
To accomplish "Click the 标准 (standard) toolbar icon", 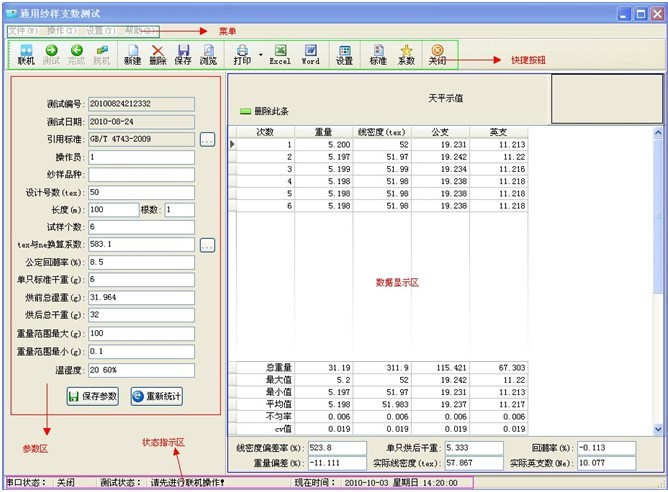I will 377,54.
